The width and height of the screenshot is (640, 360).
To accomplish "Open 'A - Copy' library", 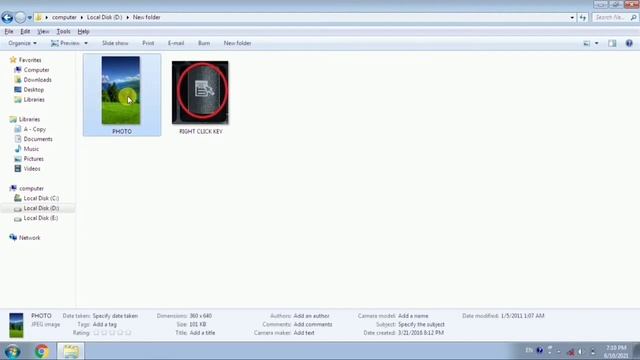I will (x=35, y=129).
